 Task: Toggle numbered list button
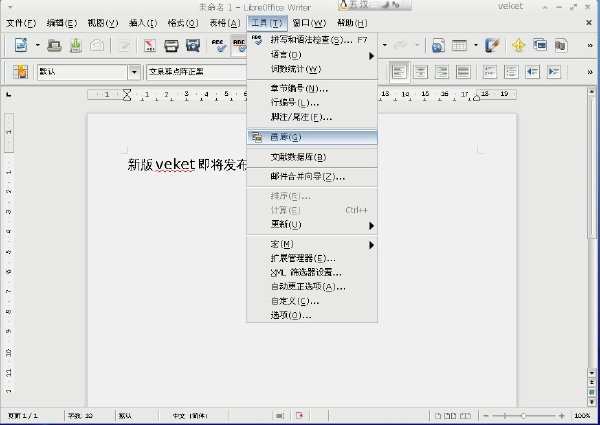click(x=489, y=72)
